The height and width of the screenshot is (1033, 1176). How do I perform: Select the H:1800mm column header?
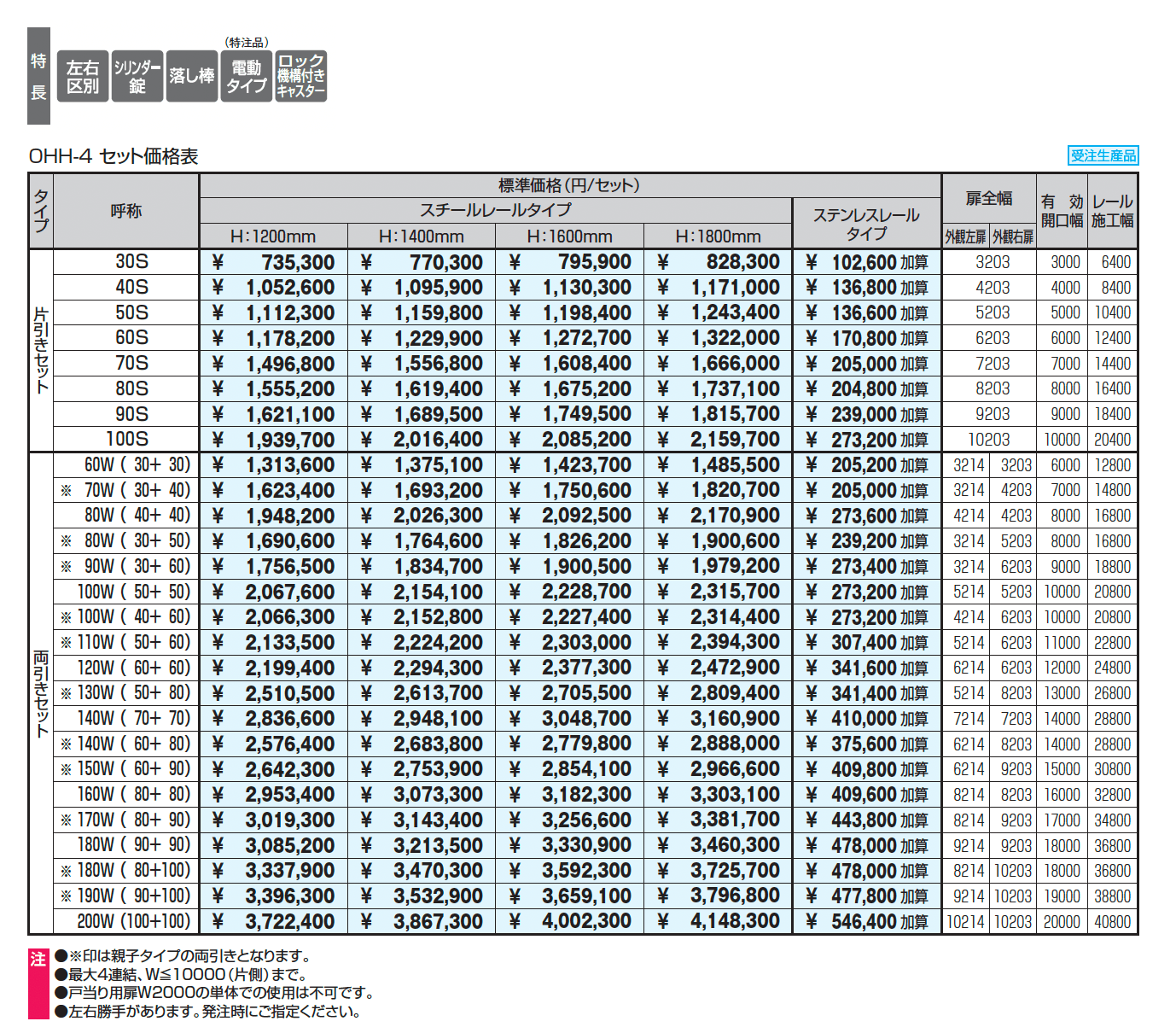coord(718,236)
